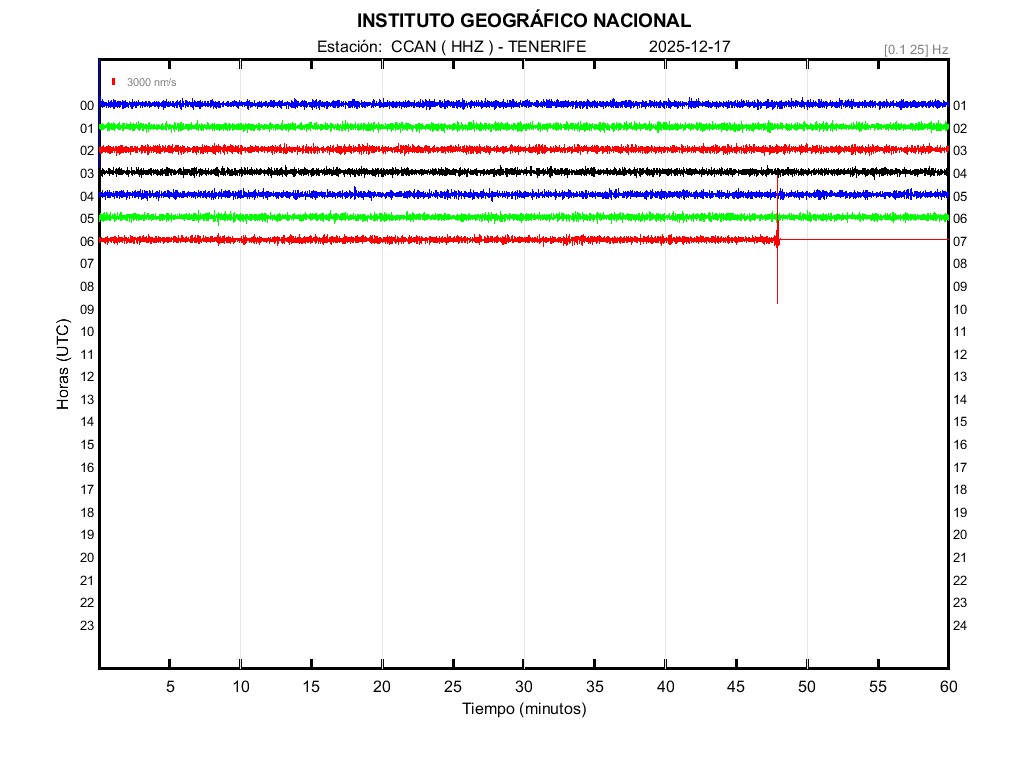Click the 3000 nm/s scale text
The height and width of the screenshot is (768, 1024).
pyautogui.click(x=151, y=82)
